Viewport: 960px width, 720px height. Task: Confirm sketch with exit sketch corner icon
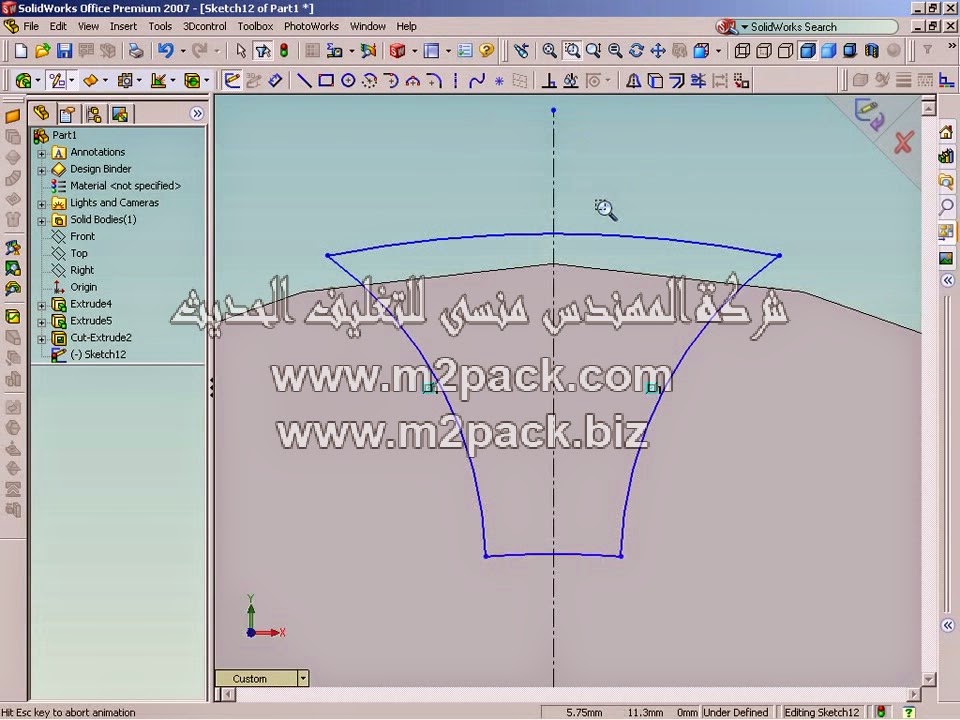(869, 114)
